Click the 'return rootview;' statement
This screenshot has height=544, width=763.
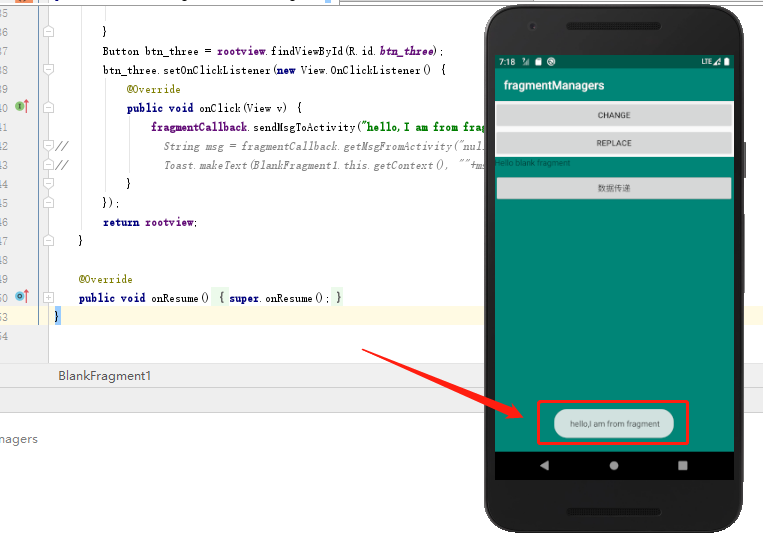(150, 222)
